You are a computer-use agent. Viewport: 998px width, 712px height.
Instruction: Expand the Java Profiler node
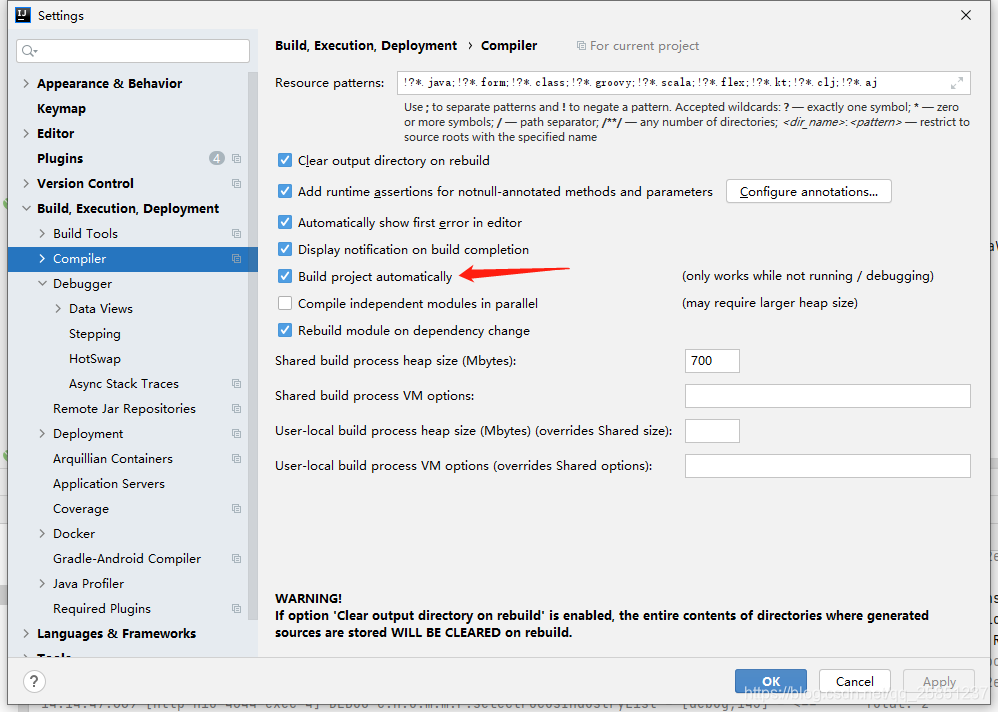[x=42, y=583]
